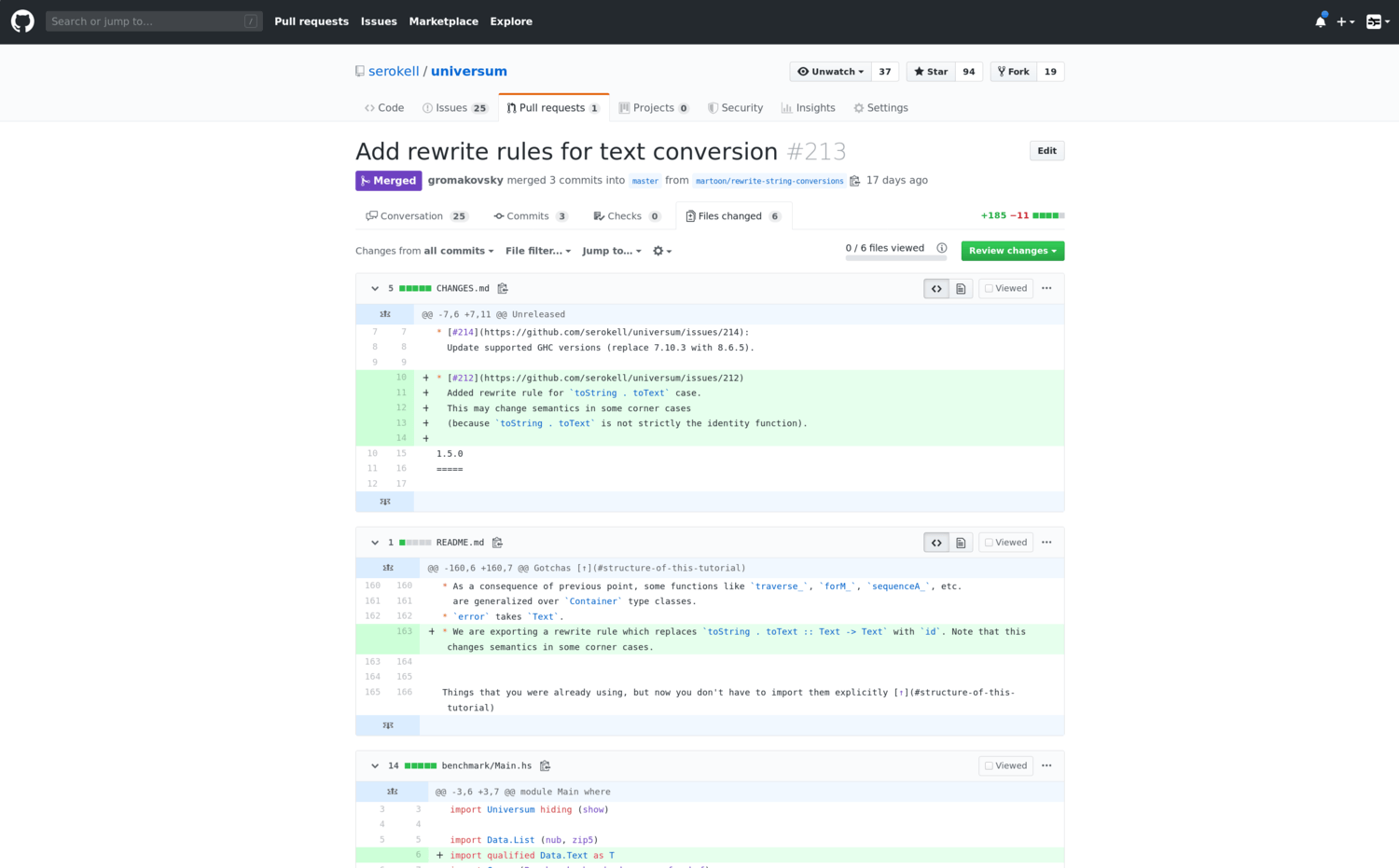1399x868 pixels.
Task: Collapse the CHANGES.md diff
Action: [x=375, y=289]
